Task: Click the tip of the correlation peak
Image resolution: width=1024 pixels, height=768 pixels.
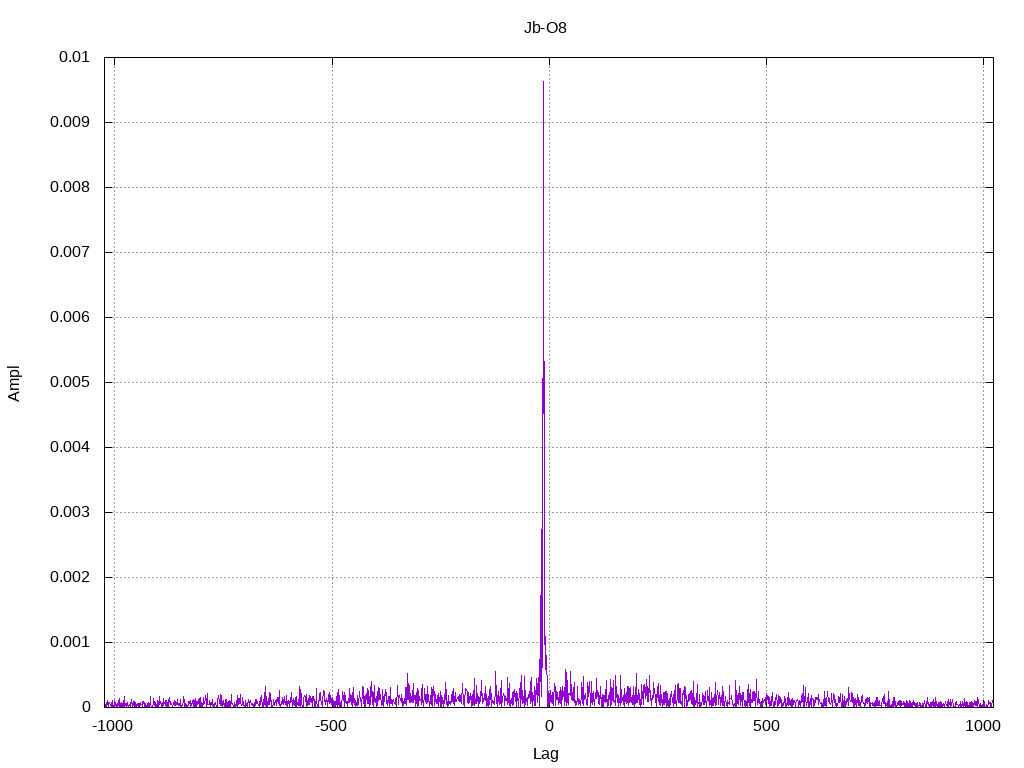Action: pyautogui.click(x=543, y=82)
